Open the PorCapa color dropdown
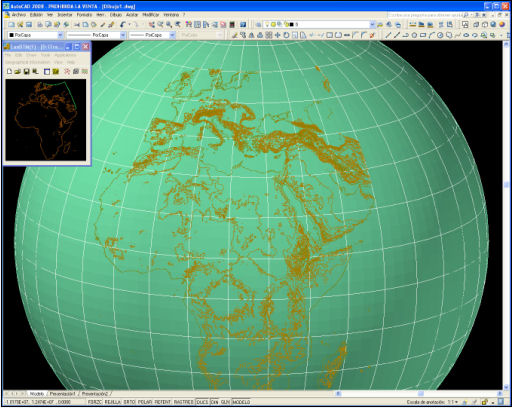The width and height of the screenshot is (512, 408). click(35, 35)
